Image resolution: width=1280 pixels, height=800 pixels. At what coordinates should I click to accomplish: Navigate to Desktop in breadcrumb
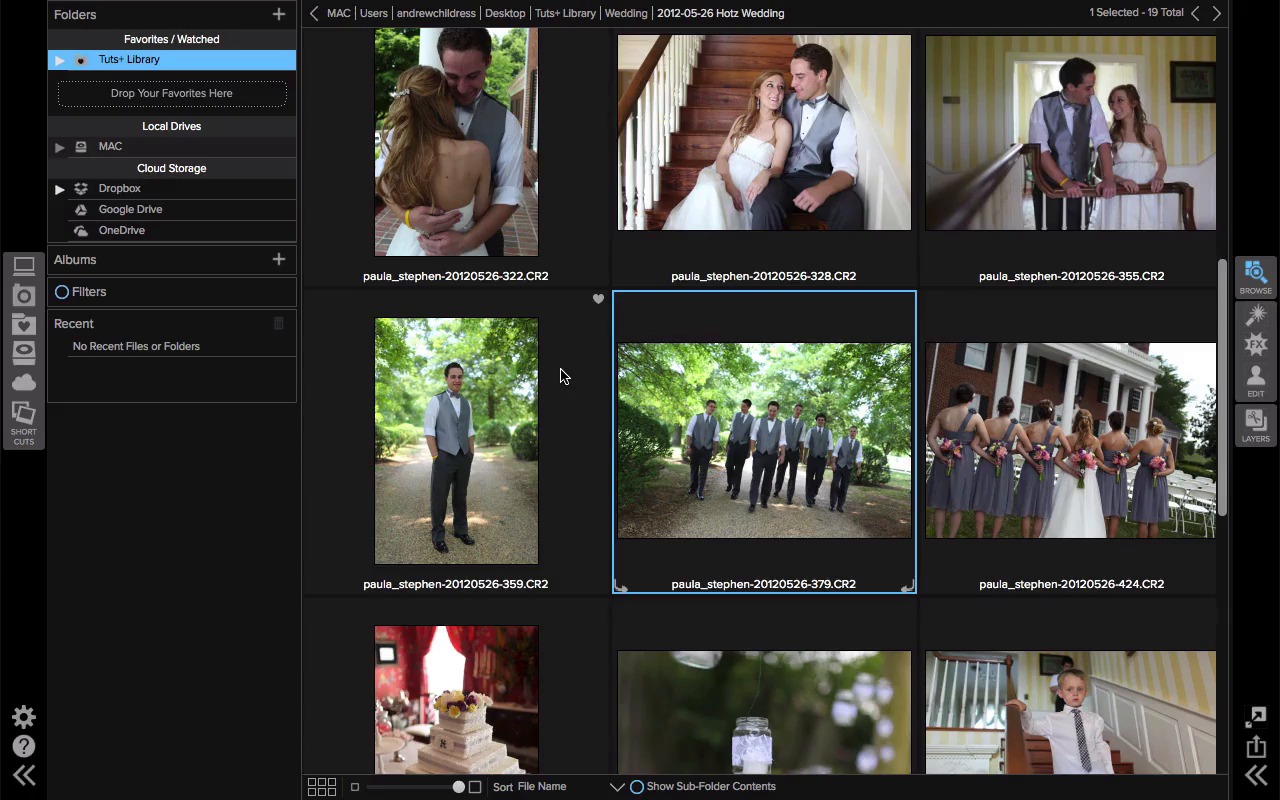[505, 13]
